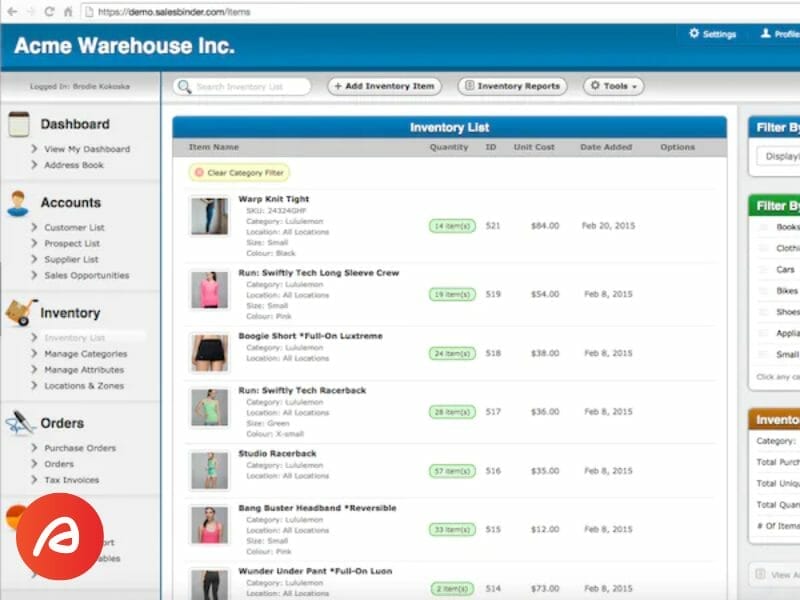Screen dimensions: 800x600
Task: Click Inventory section heading
Action: click(x=70, y=313)
